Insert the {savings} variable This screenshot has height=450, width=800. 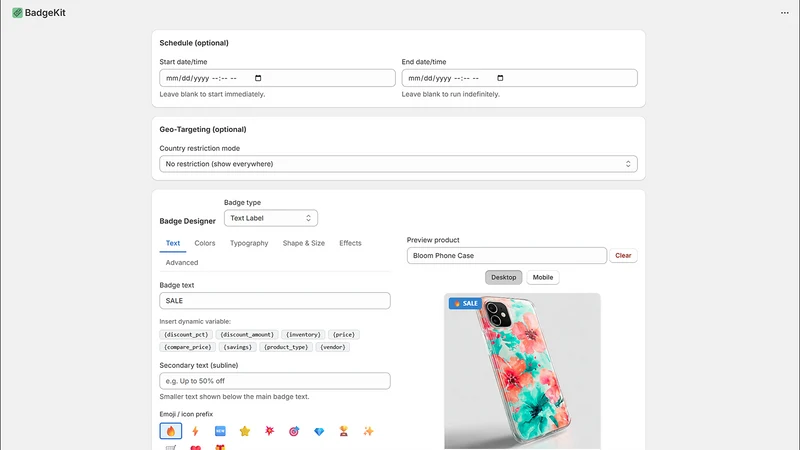click(x=237, y=347)
